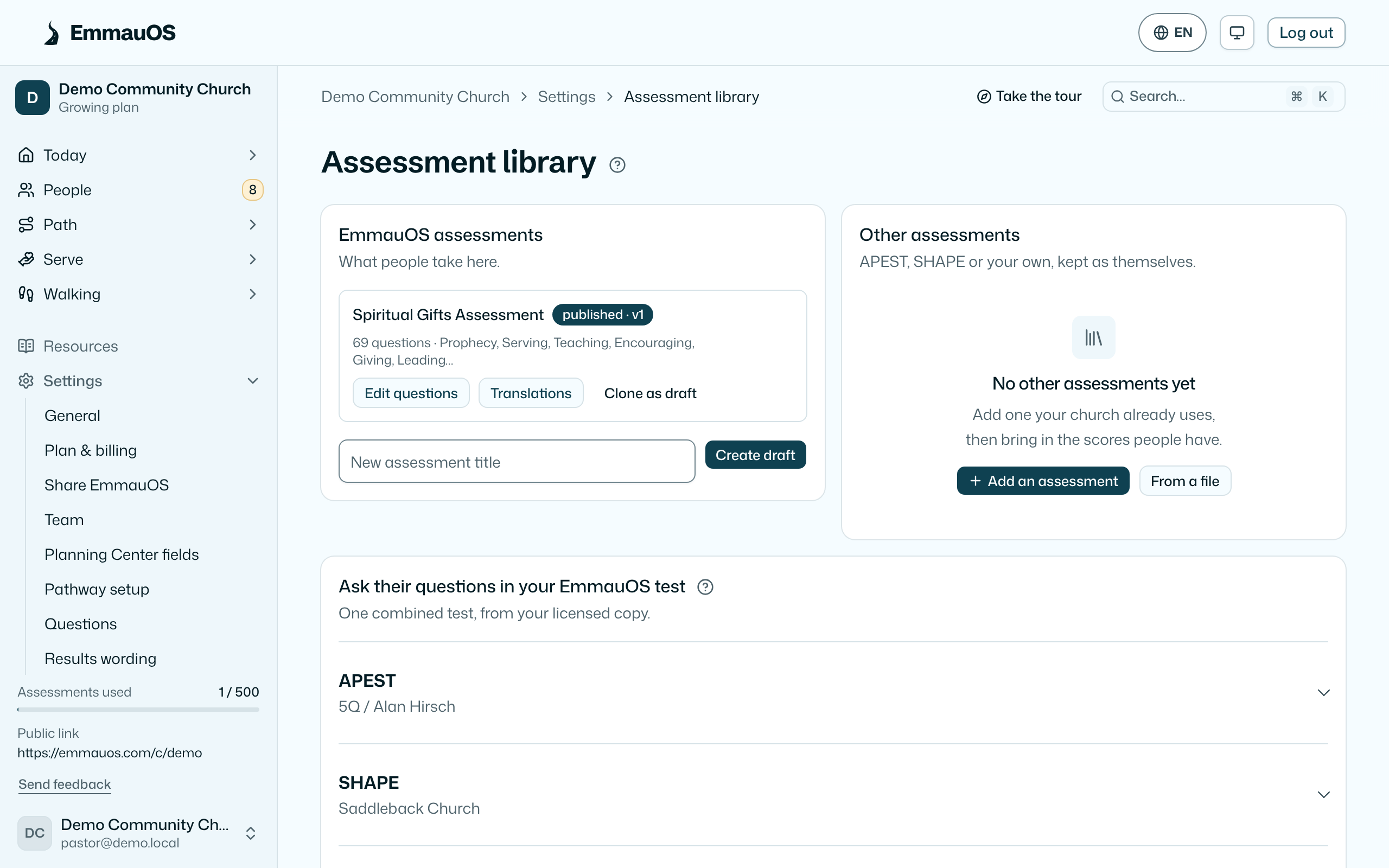The height and width of the screenshot is (868, 1389).
Task: Expand the Path menu chevron
Action: [x=252, y=225]
